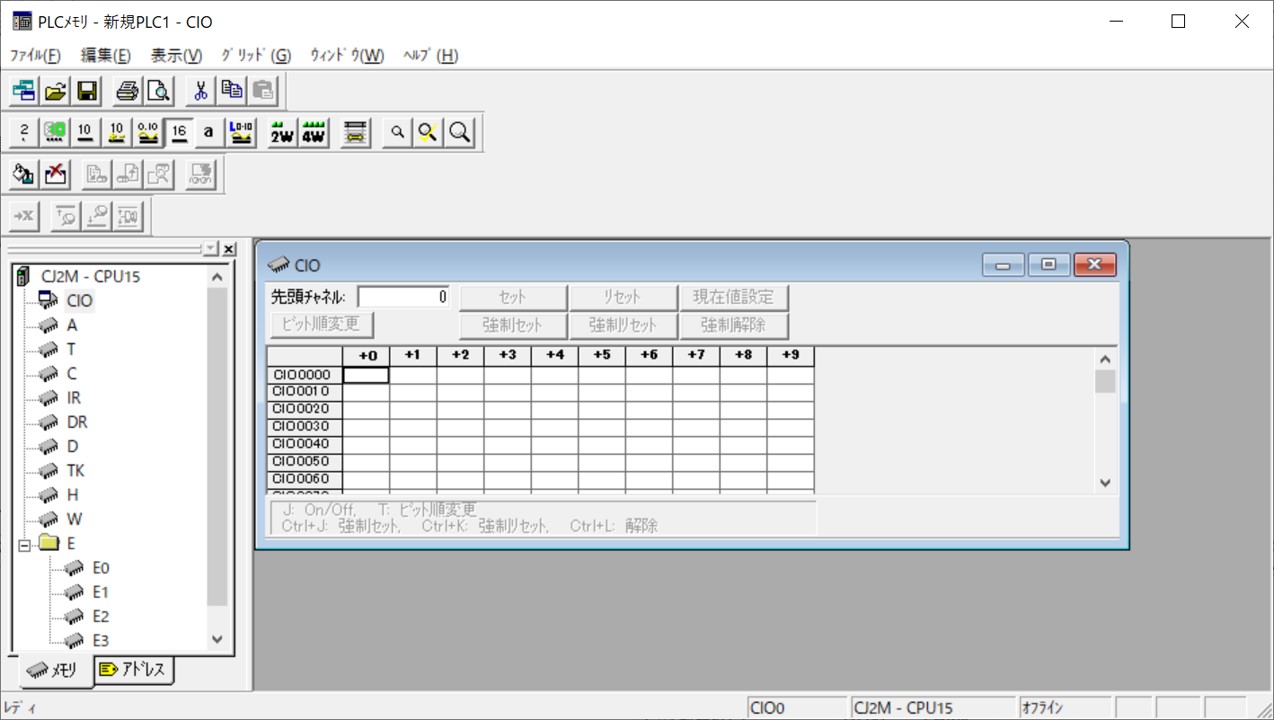Open the fill memory area tool
Image resolution: width=1274 pixels, height=720 pixels.
[22, 174]
